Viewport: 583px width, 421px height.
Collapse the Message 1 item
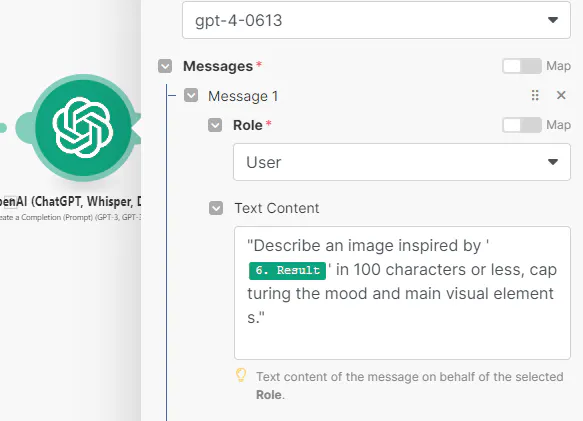[x=191, y=96]
